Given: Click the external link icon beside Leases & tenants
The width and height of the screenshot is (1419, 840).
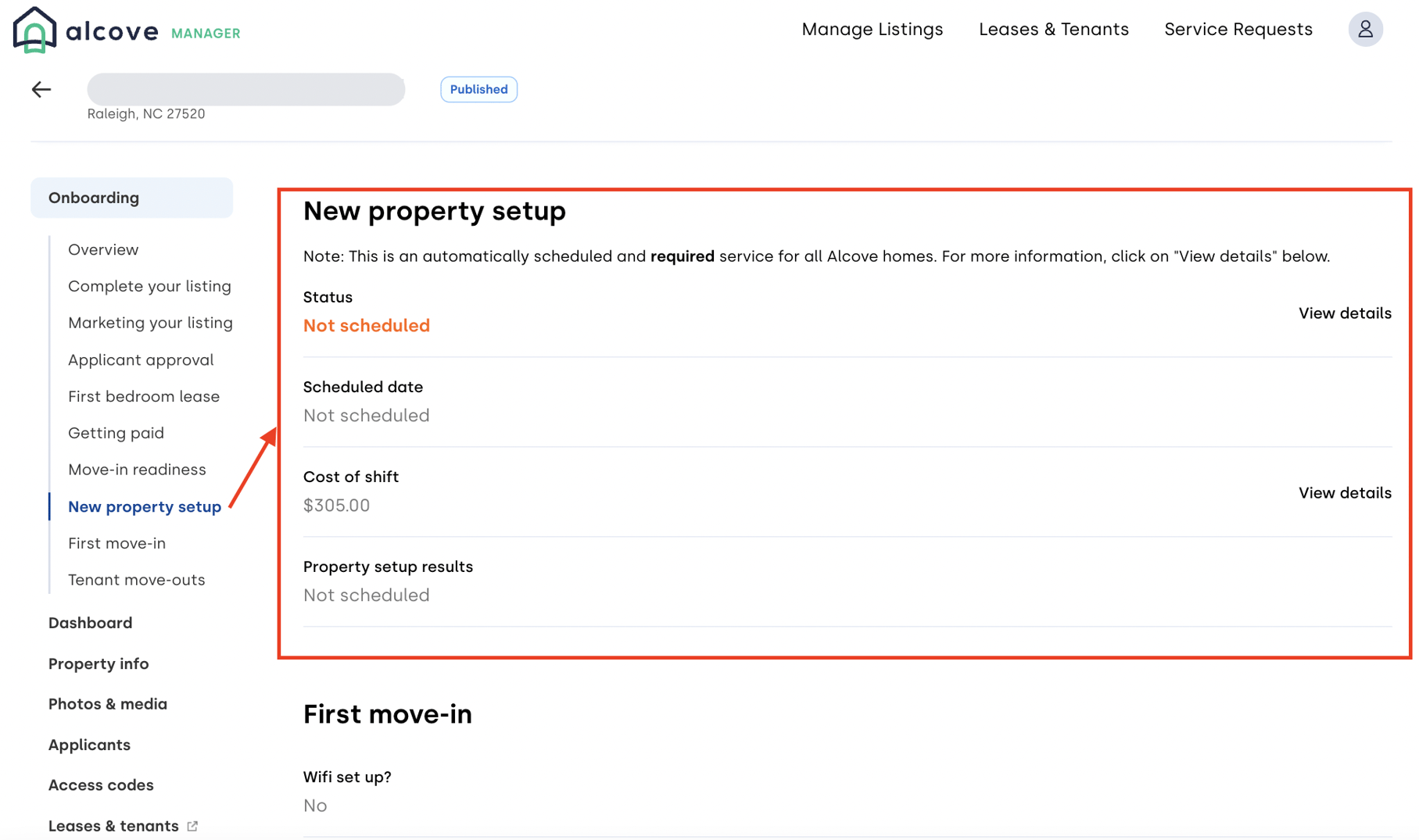Looking at the screenshot, I should tap(192, 826).
